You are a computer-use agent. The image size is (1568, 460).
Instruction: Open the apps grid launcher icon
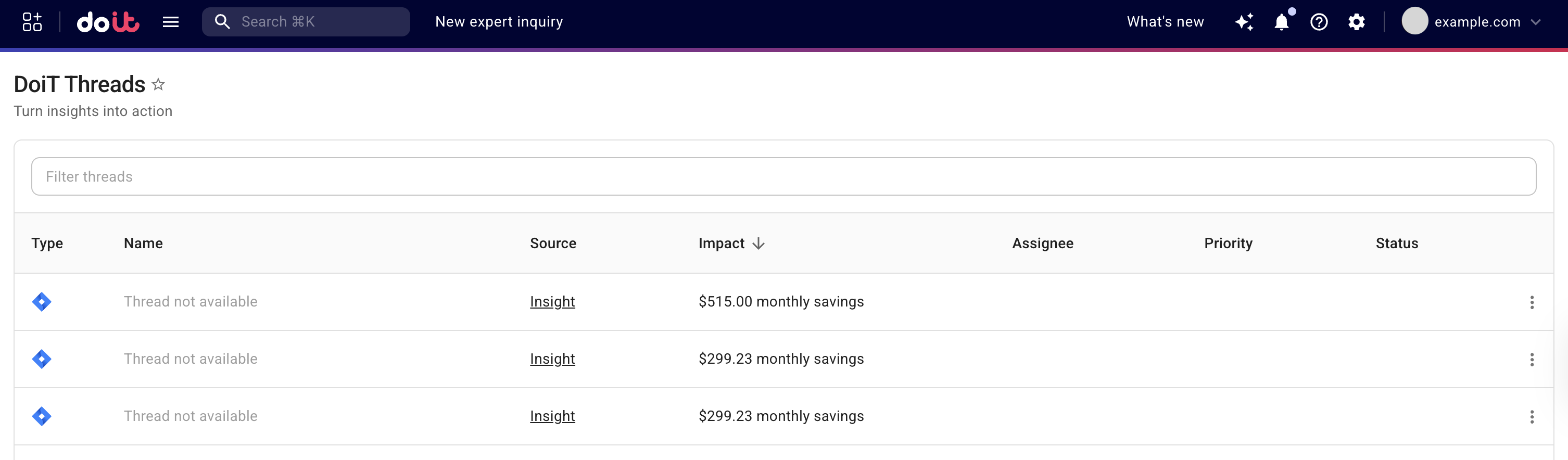pyautogui.click(x=32, y=22)
